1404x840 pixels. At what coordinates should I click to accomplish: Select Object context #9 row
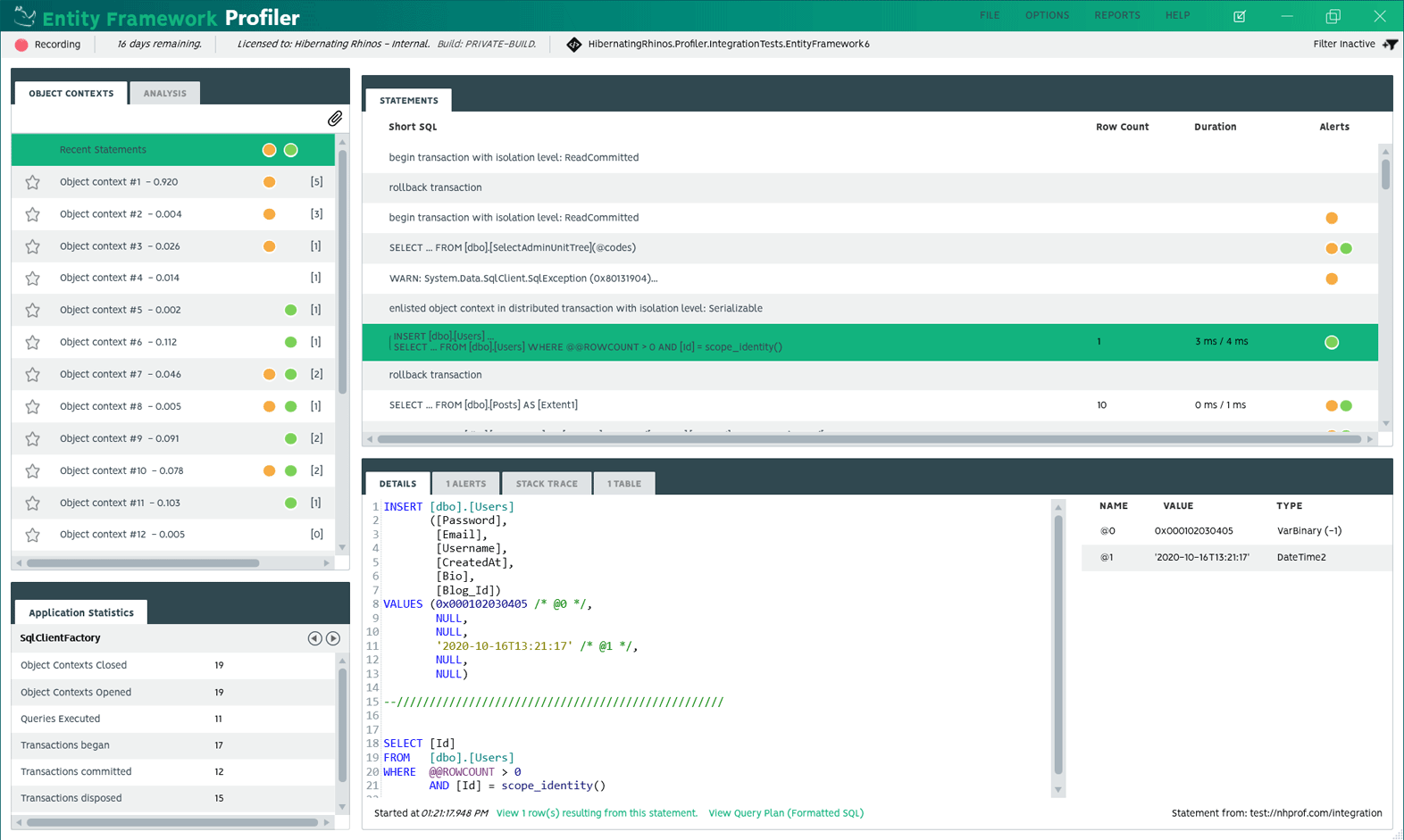pyautogui.click(x=173, y=438)
